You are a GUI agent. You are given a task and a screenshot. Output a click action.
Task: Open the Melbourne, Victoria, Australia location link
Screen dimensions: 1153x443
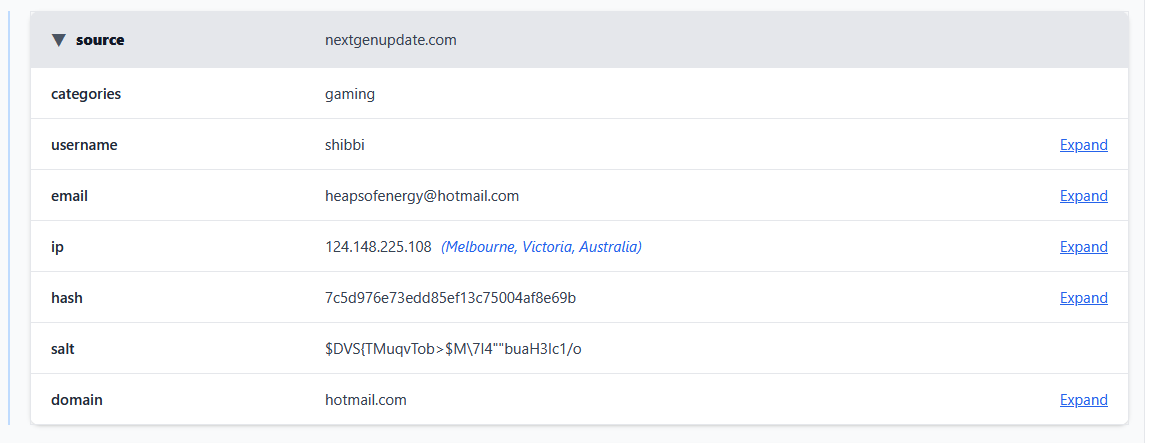click(541, 247)
